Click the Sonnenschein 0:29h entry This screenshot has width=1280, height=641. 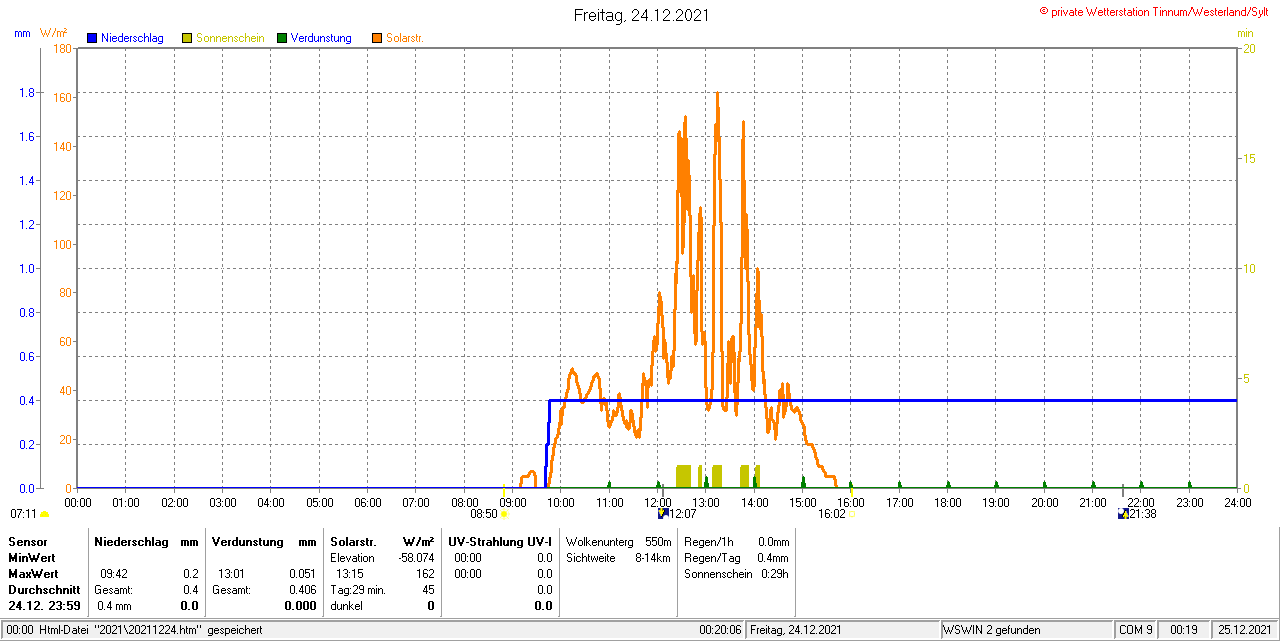point(737,574)
